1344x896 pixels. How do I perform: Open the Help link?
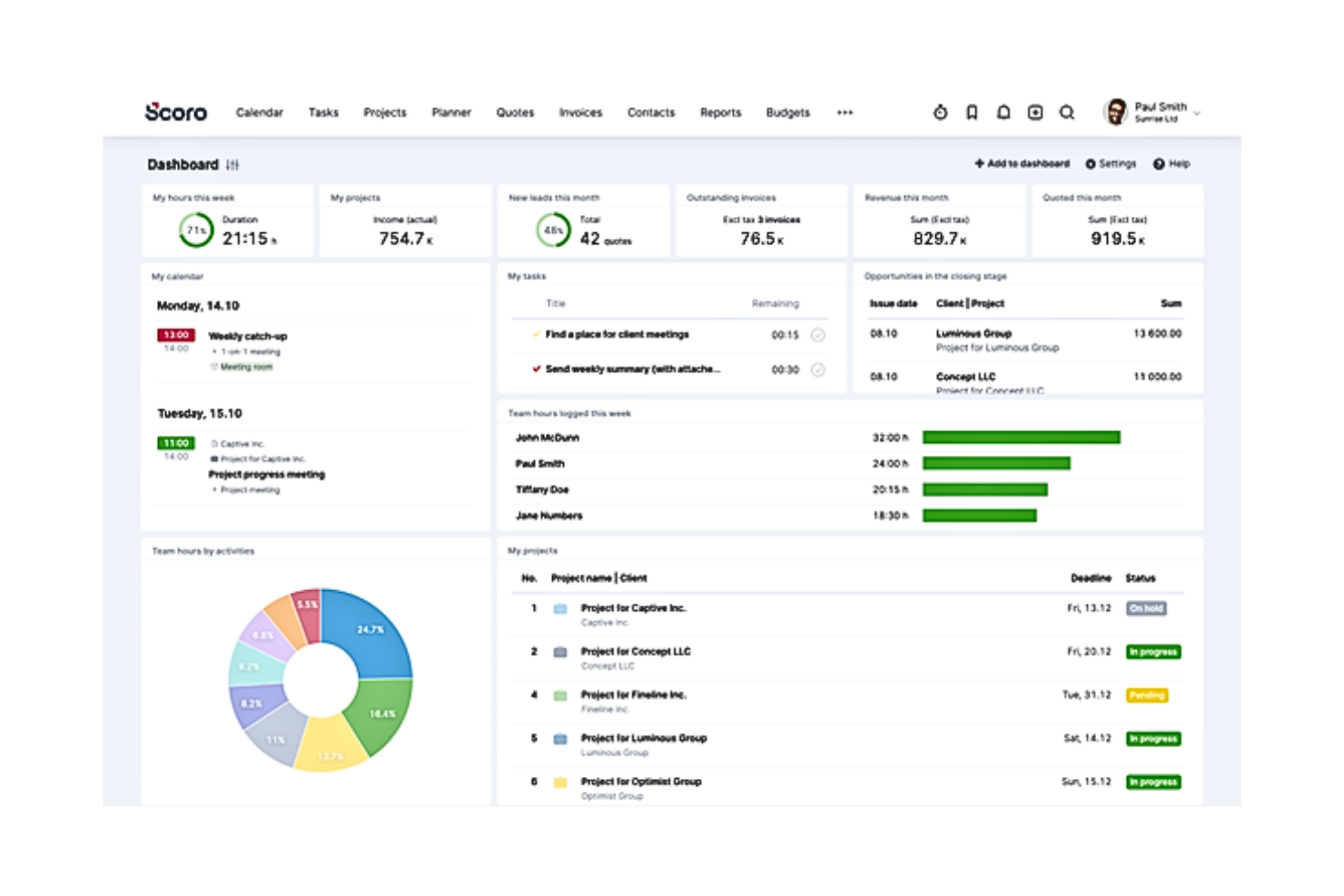pos(1171,164)
